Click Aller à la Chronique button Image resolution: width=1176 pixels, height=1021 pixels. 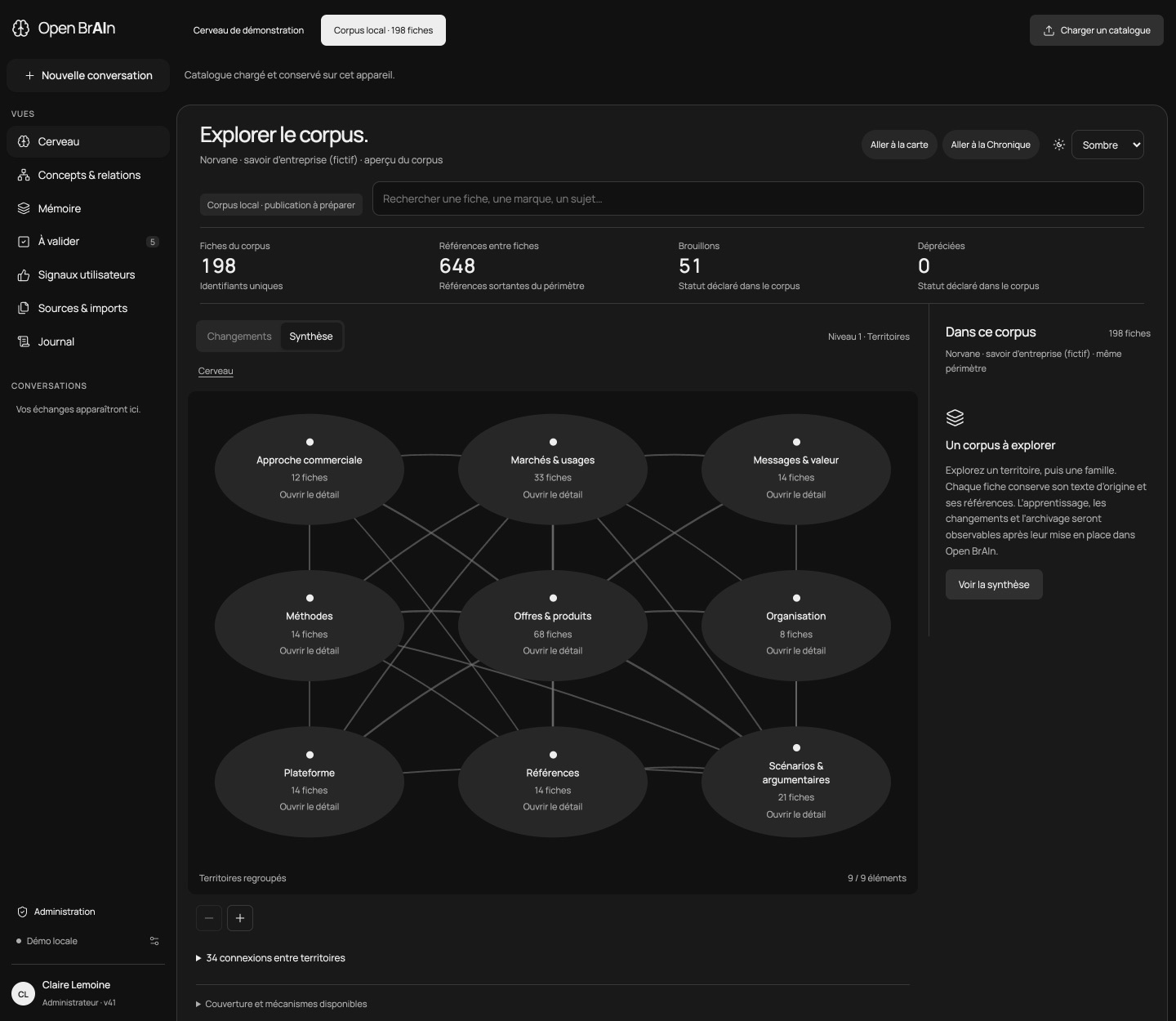[991, 145]
